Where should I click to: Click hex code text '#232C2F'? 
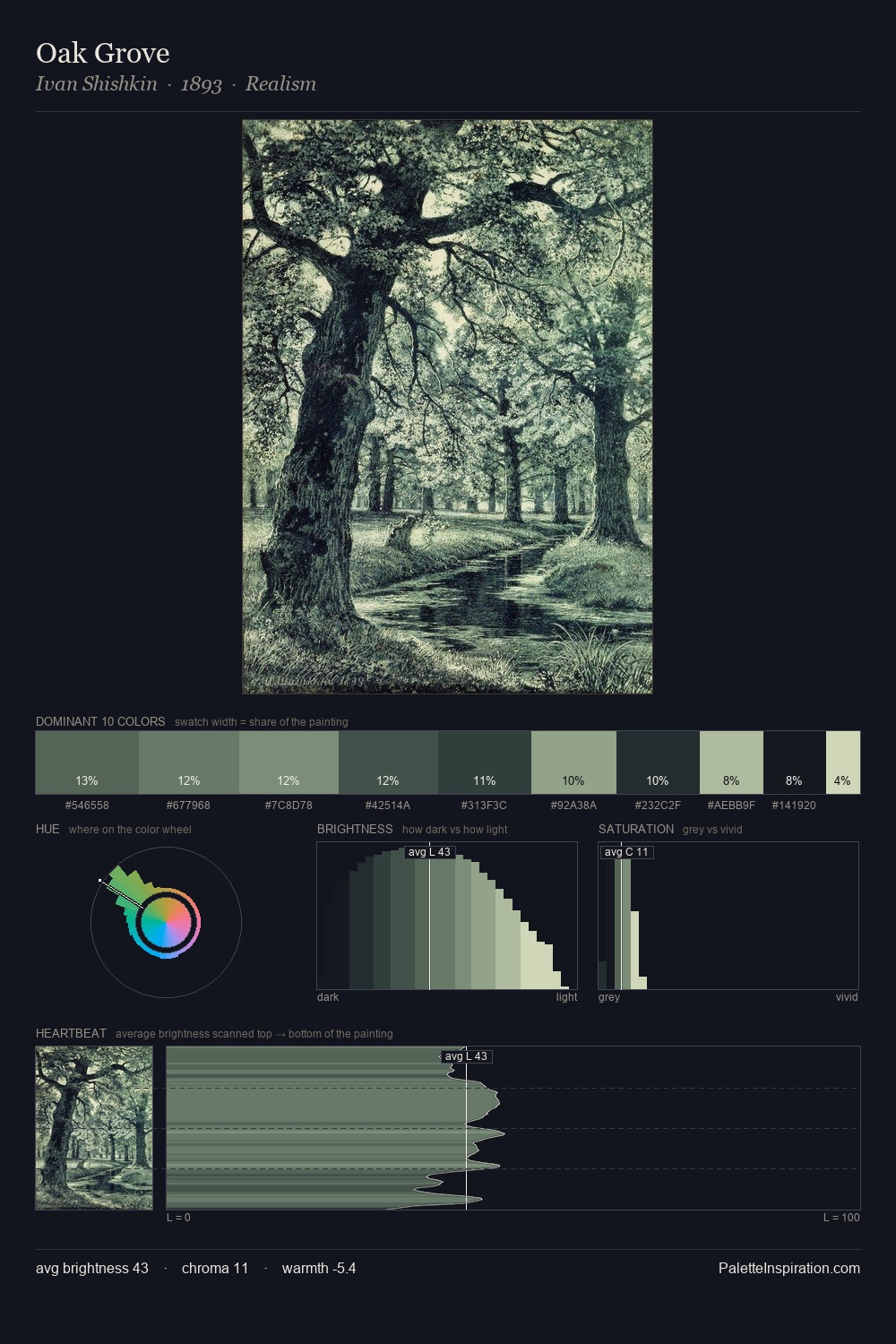click(658, 805)
